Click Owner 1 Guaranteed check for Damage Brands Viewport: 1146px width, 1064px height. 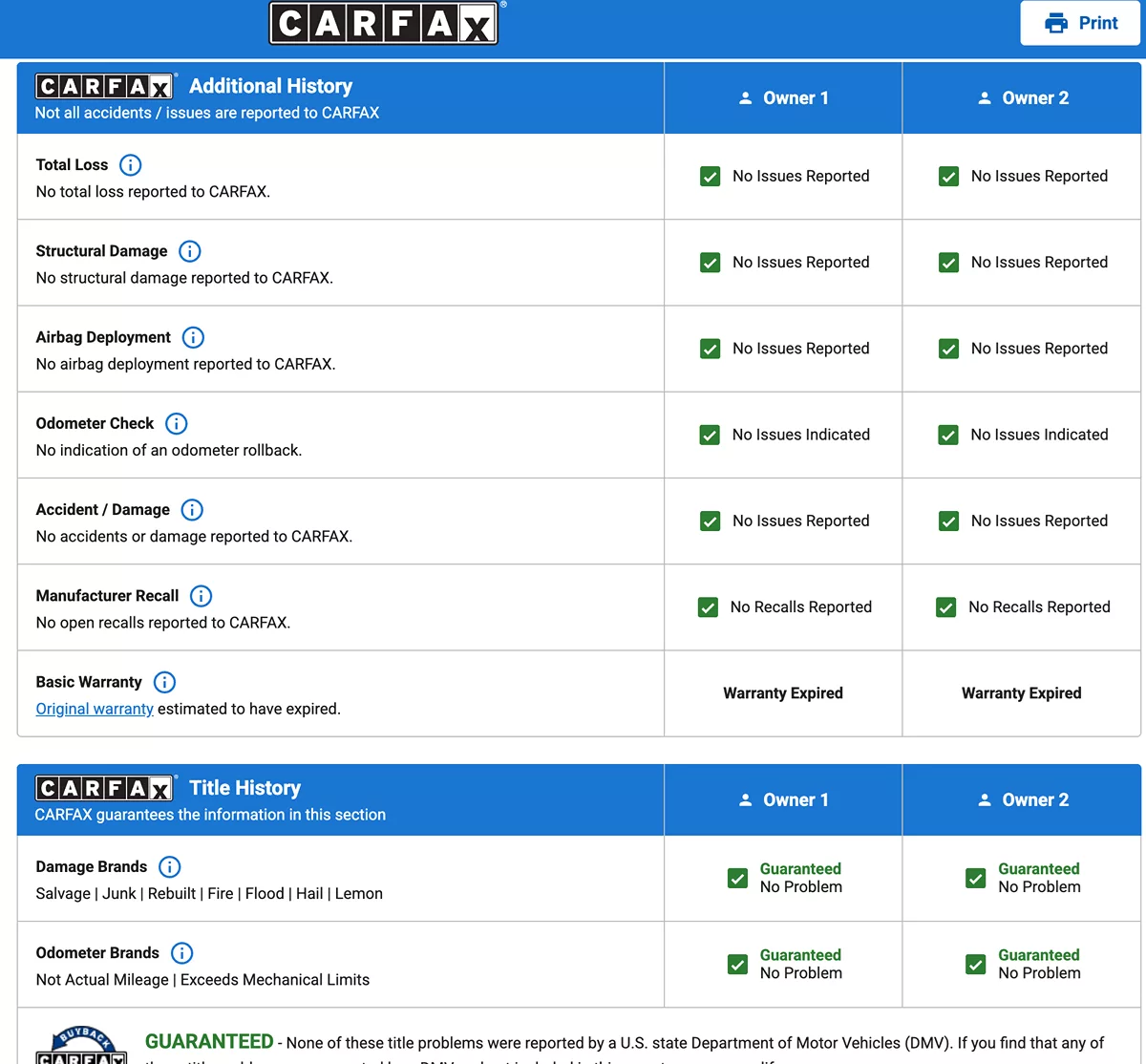pyautogui.click(x=737, y=878)
